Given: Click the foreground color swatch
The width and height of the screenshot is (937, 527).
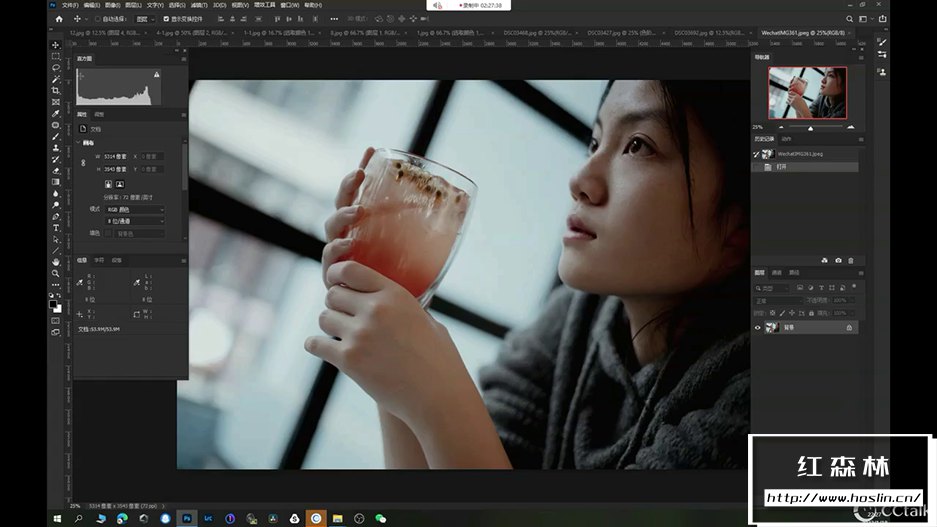Looking at the screenshot, I should 54,305.
